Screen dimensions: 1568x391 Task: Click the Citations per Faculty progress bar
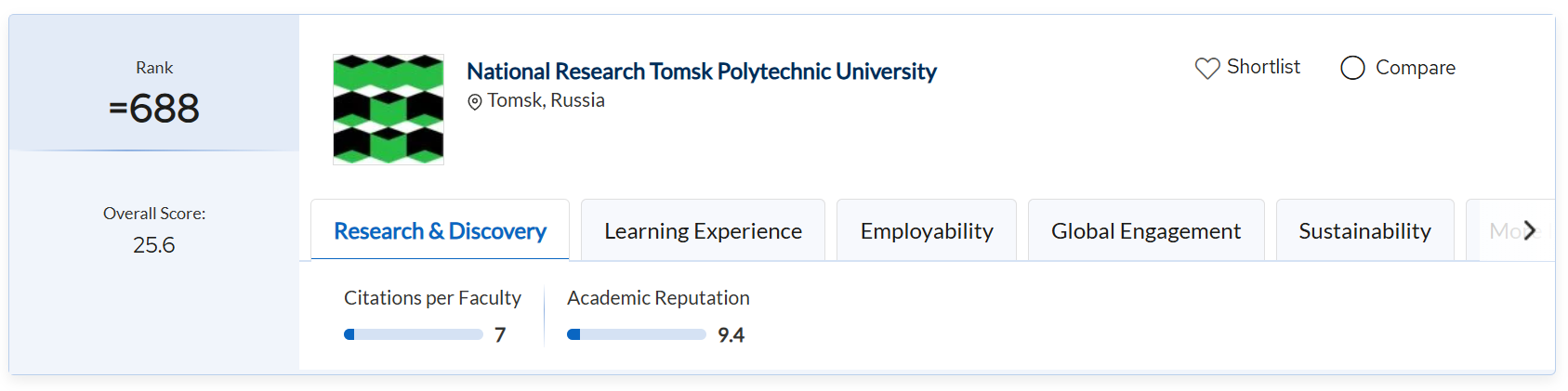pos(413,334)
